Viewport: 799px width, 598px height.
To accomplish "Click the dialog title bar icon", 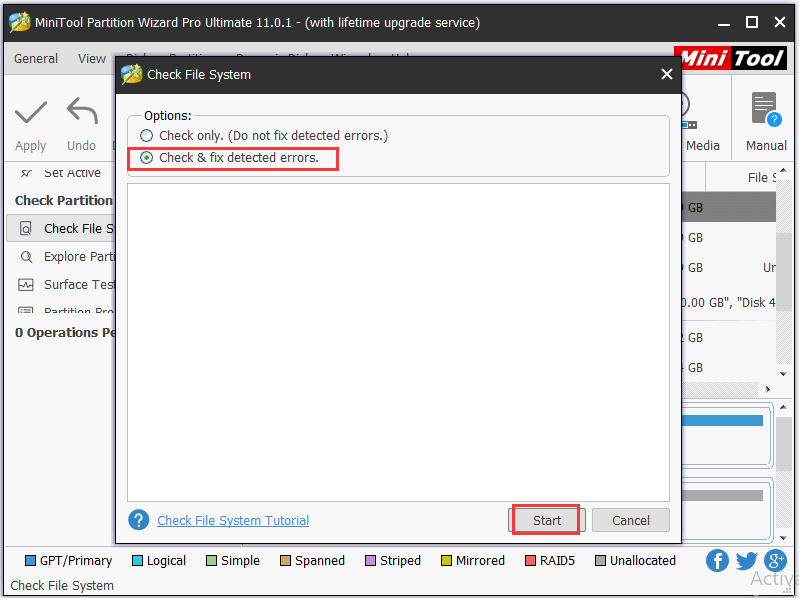I will point(131,74).
